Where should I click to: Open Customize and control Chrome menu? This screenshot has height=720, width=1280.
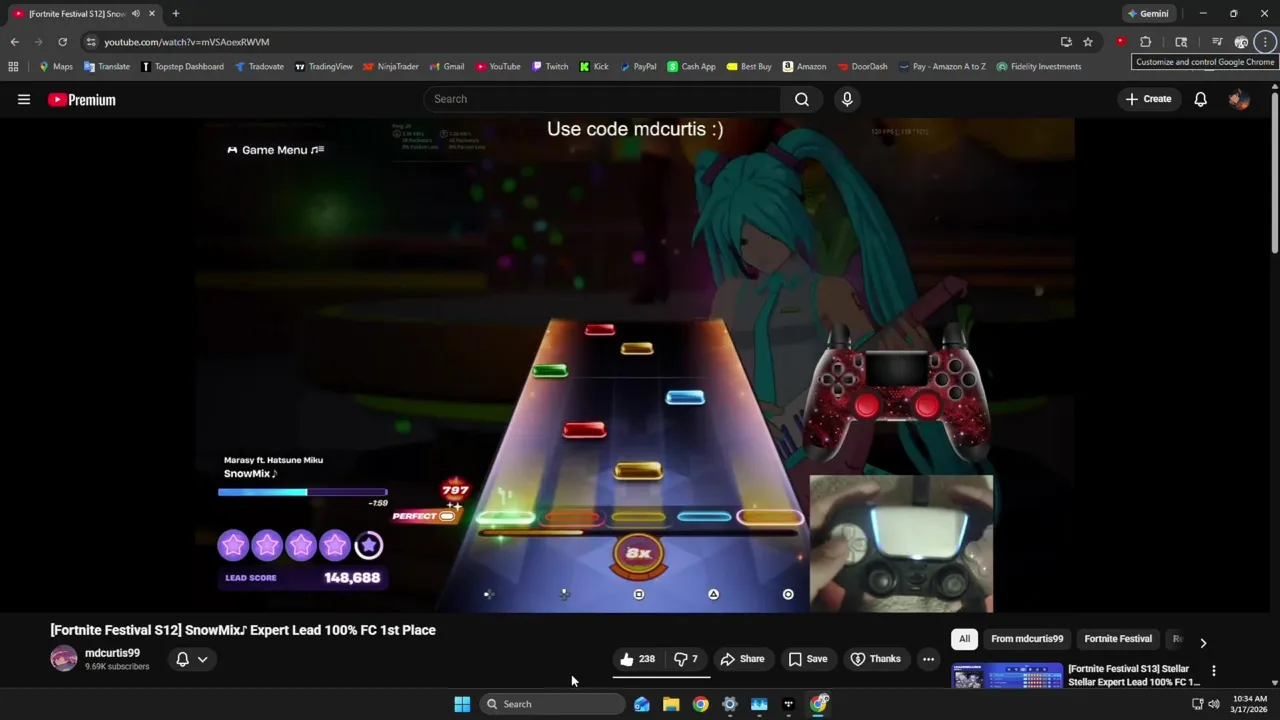pos(1265,42)
